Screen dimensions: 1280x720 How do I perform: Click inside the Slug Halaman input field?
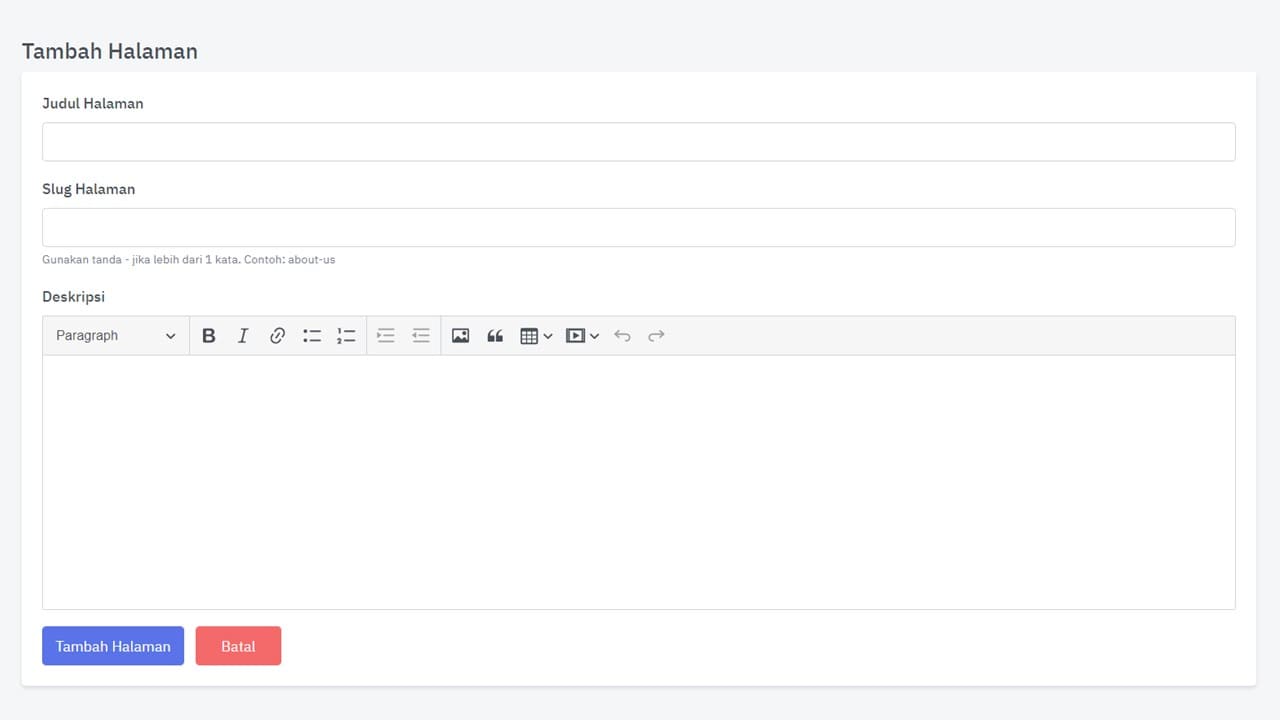638,227
